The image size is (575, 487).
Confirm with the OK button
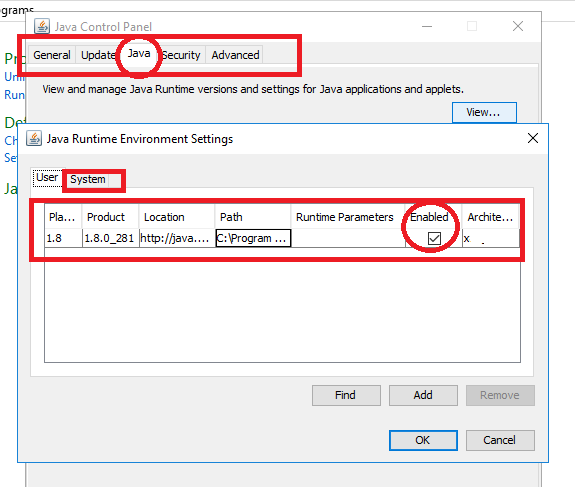point(423,440)
